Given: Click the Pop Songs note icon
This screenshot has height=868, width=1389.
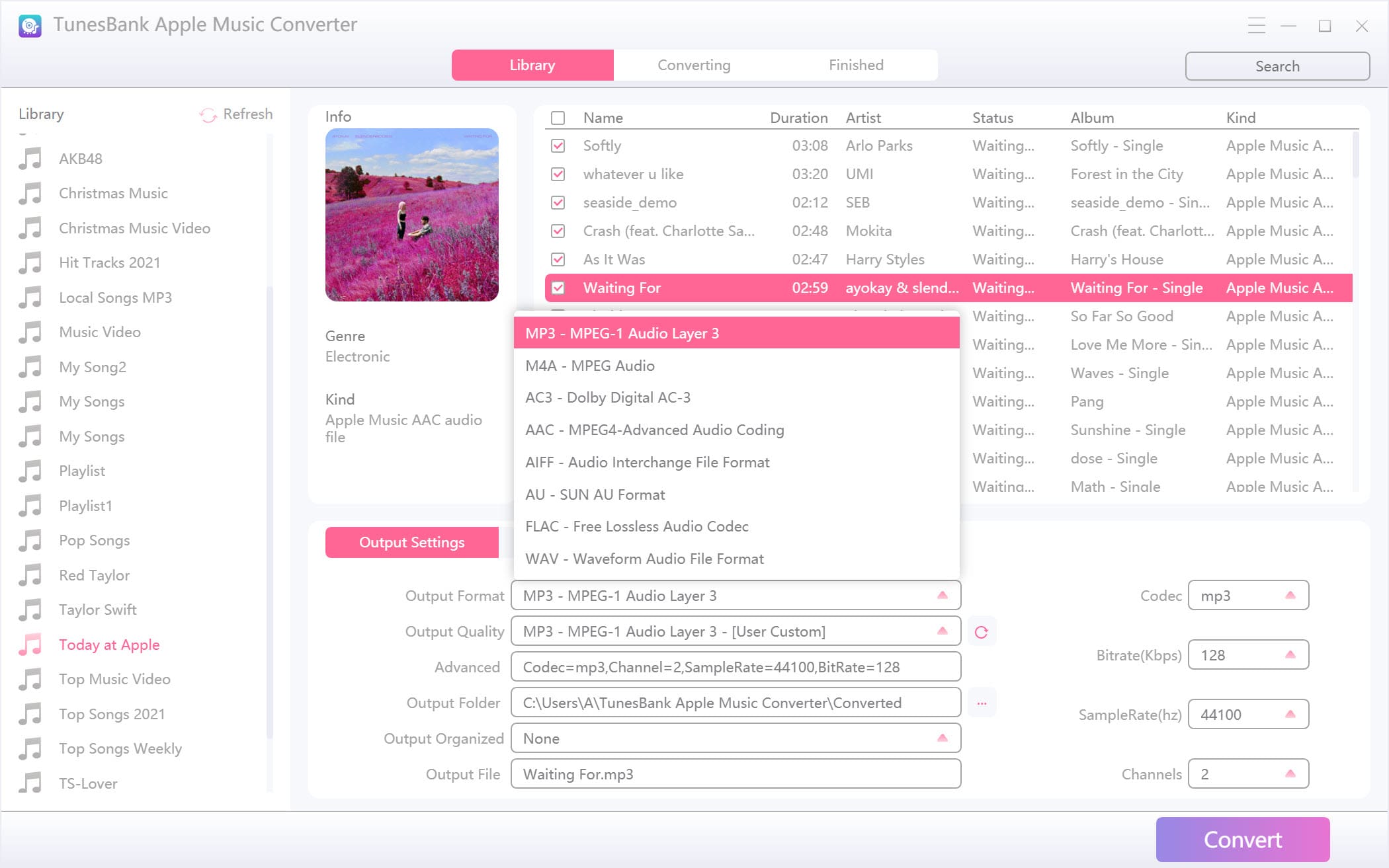Looking at the screenshot, I should (x=30, y=540).
